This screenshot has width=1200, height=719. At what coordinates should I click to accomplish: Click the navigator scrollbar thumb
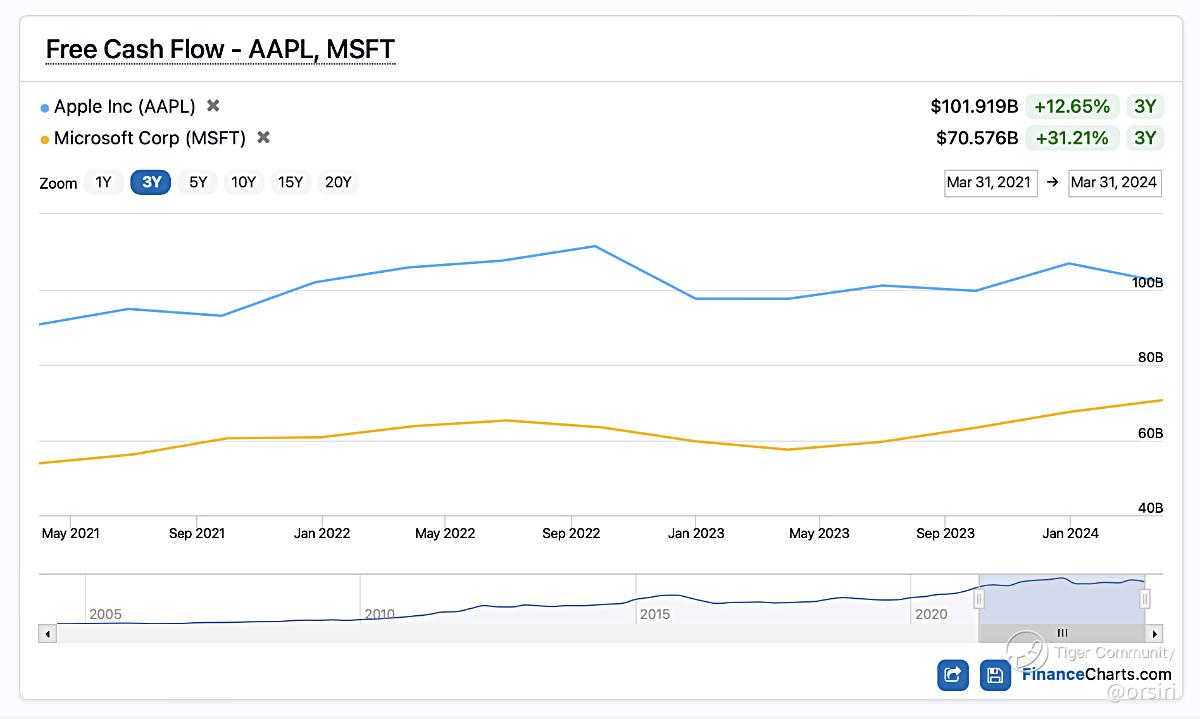pyautogui.click(x=1062, y=633)
